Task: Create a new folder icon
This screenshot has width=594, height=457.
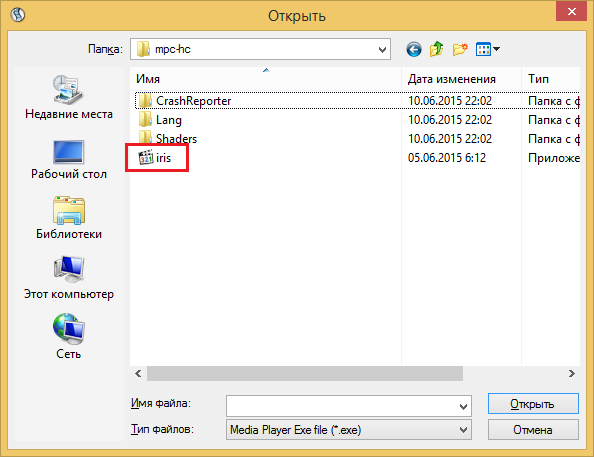Action: pyautogui.click(x=460, y=49)
